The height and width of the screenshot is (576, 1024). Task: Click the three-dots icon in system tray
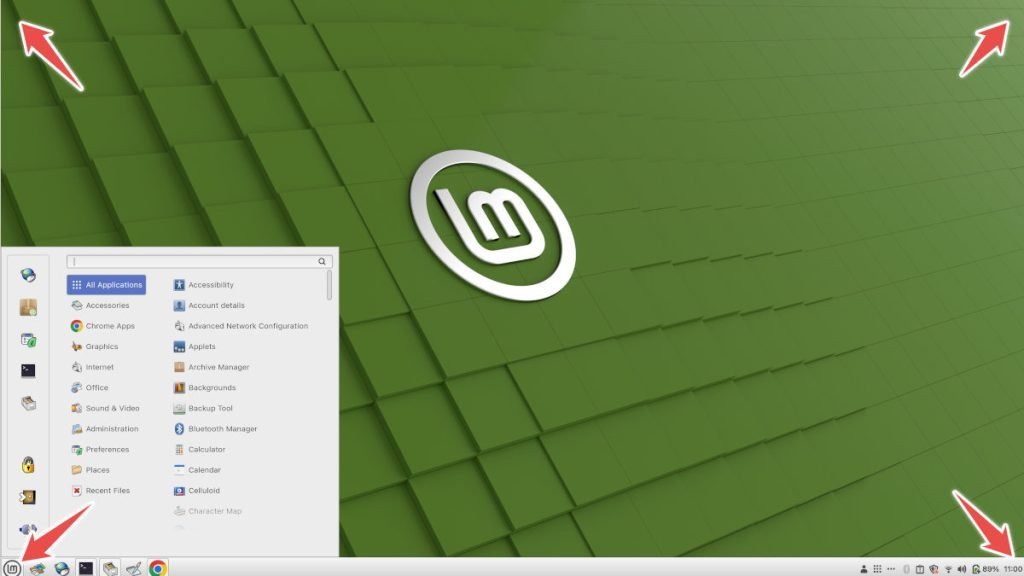click(891, 569)
